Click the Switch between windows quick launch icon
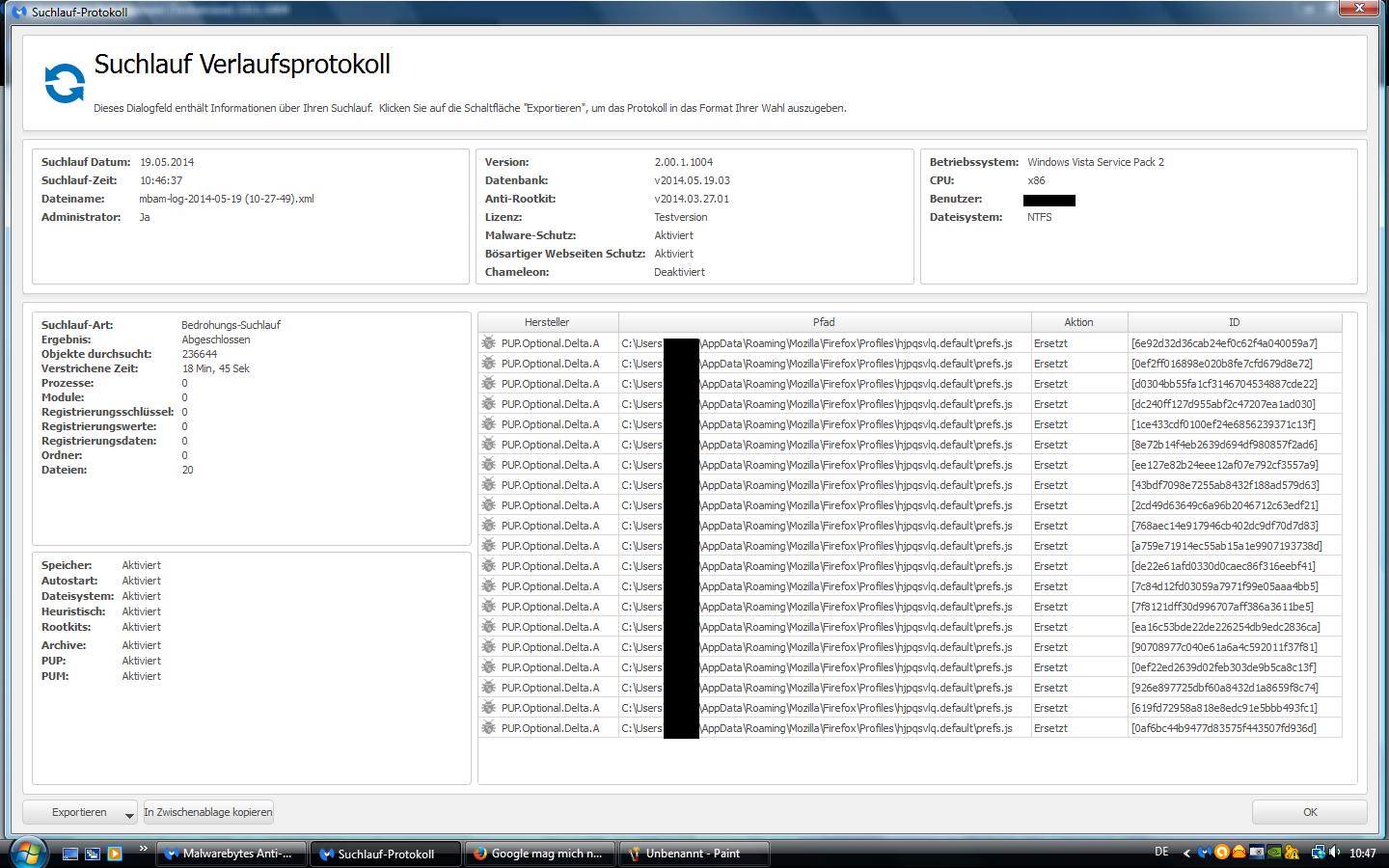 tap(93, 854)
